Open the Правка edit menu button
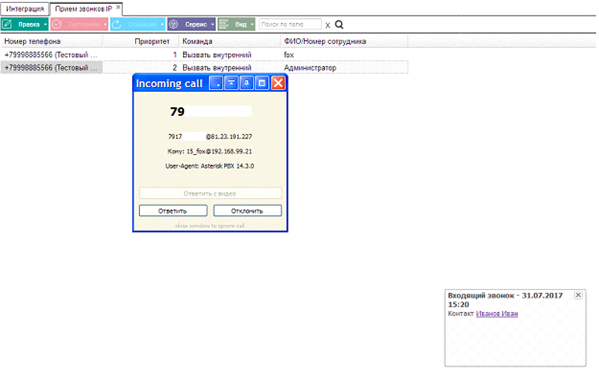The height and width of the screenshot is (378, 599). tap(24, 24)
